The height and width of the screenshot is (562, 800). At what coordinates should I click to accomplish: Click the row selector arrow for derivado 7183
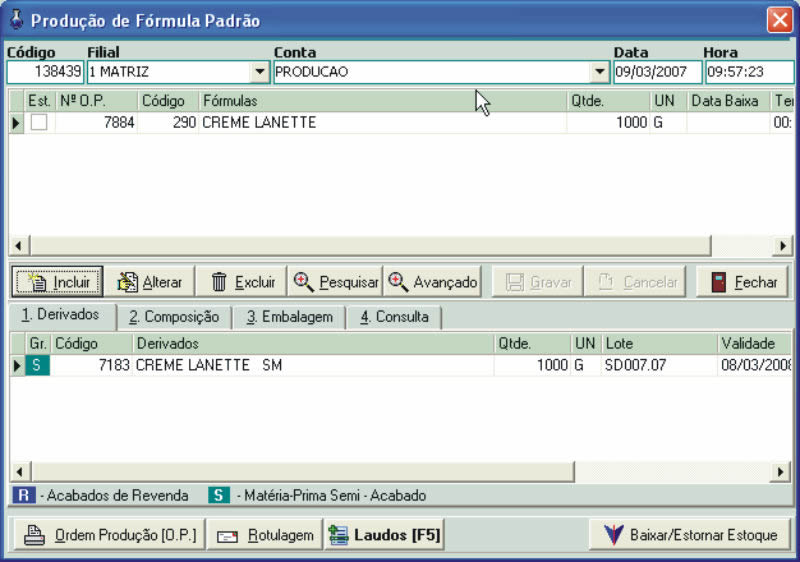(17, 365)
